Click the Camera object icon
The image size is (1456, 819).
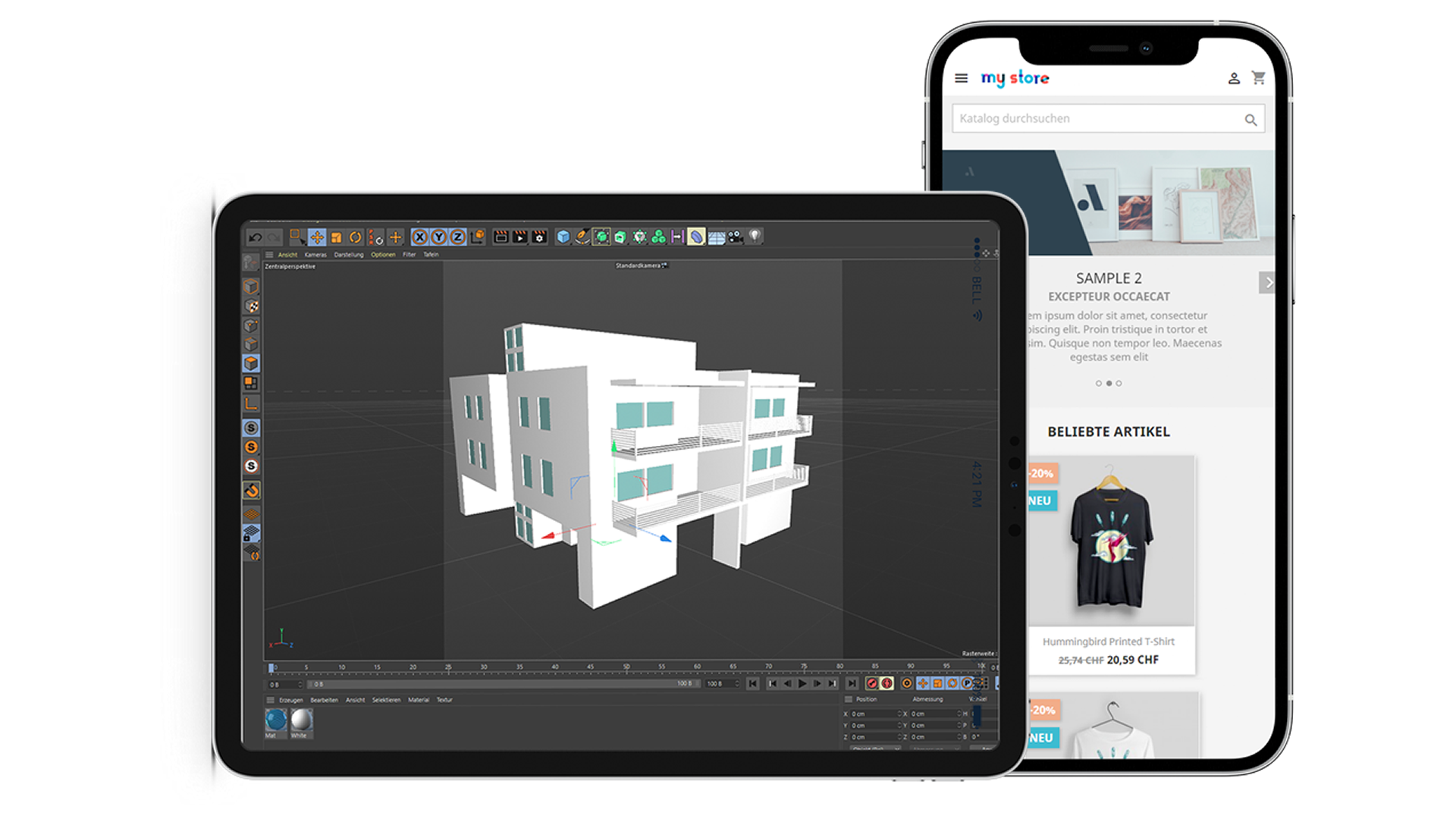pyautogui.click(x=735, y=237)
